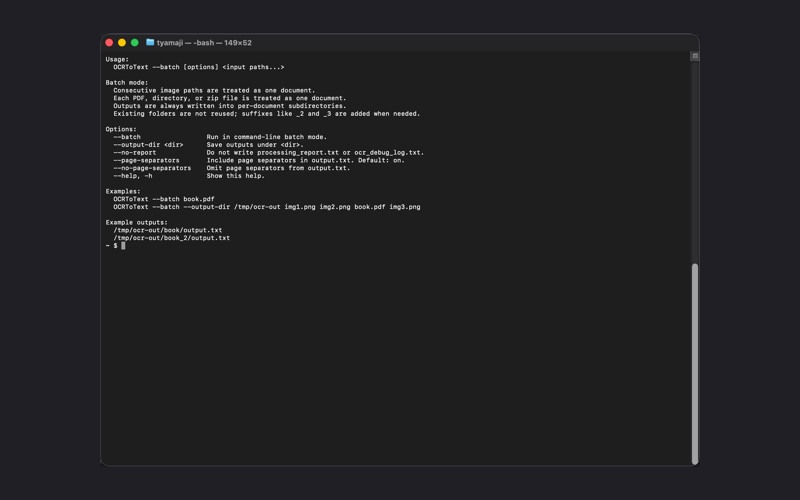Click the 'Examples:' heading
This screenshot has width=800, height=500.
tap(123, 191)
